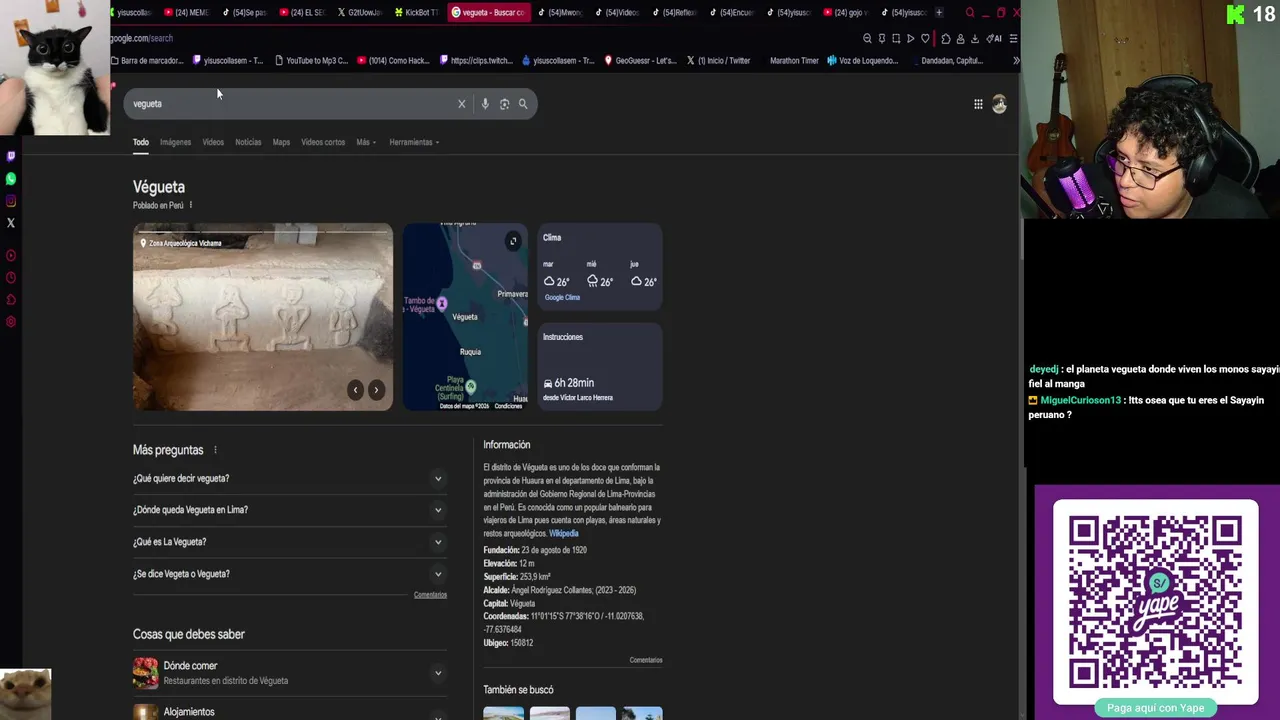Open extensions cube icon in the sidebar
The image size is (1280, 720).
11,300
